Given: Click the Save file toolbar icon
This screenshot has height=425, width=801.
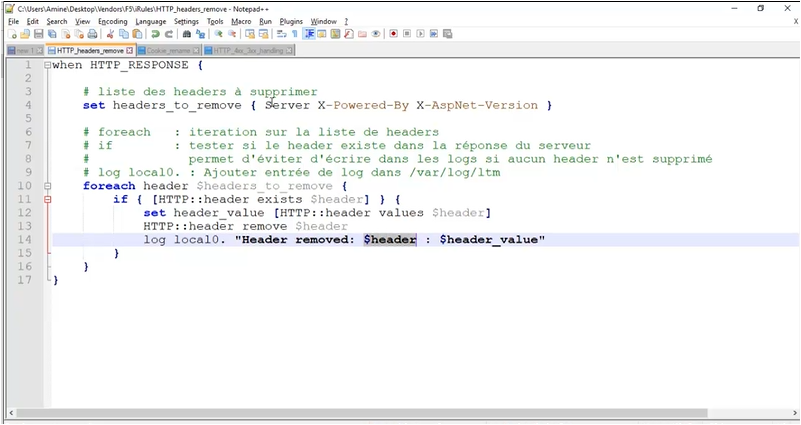Looking at the screenshot, I should pyautogui.click(x=38, y=33).
